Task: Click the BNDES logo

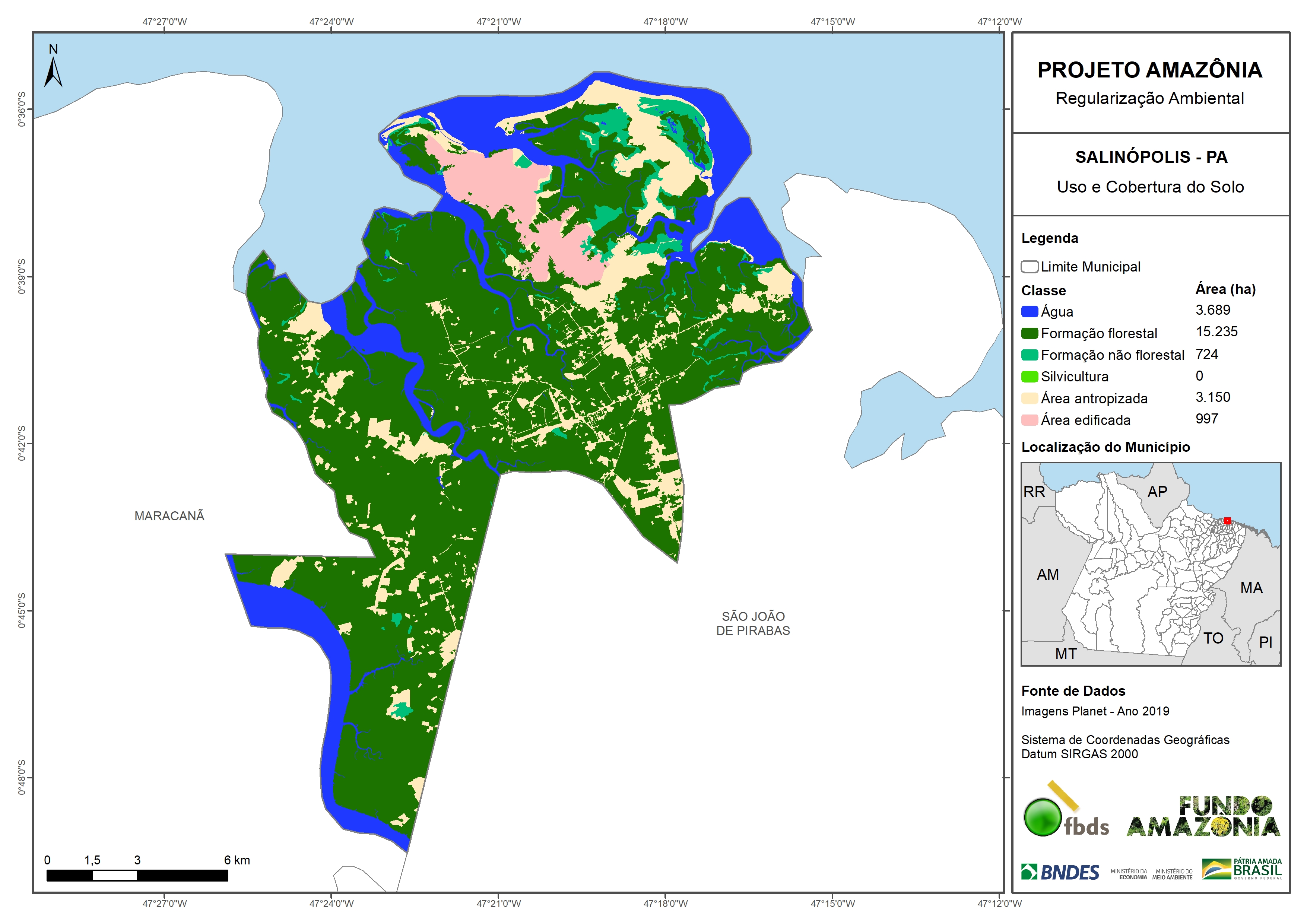Action: (x=1060, y=872)
